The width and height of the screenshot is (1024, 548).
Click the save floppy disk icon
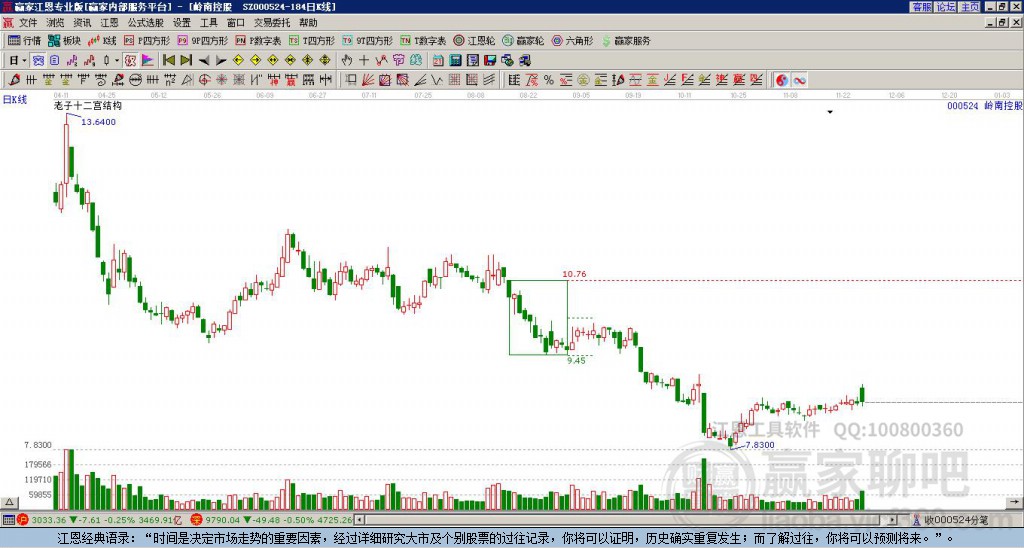(x=490, y=61)
